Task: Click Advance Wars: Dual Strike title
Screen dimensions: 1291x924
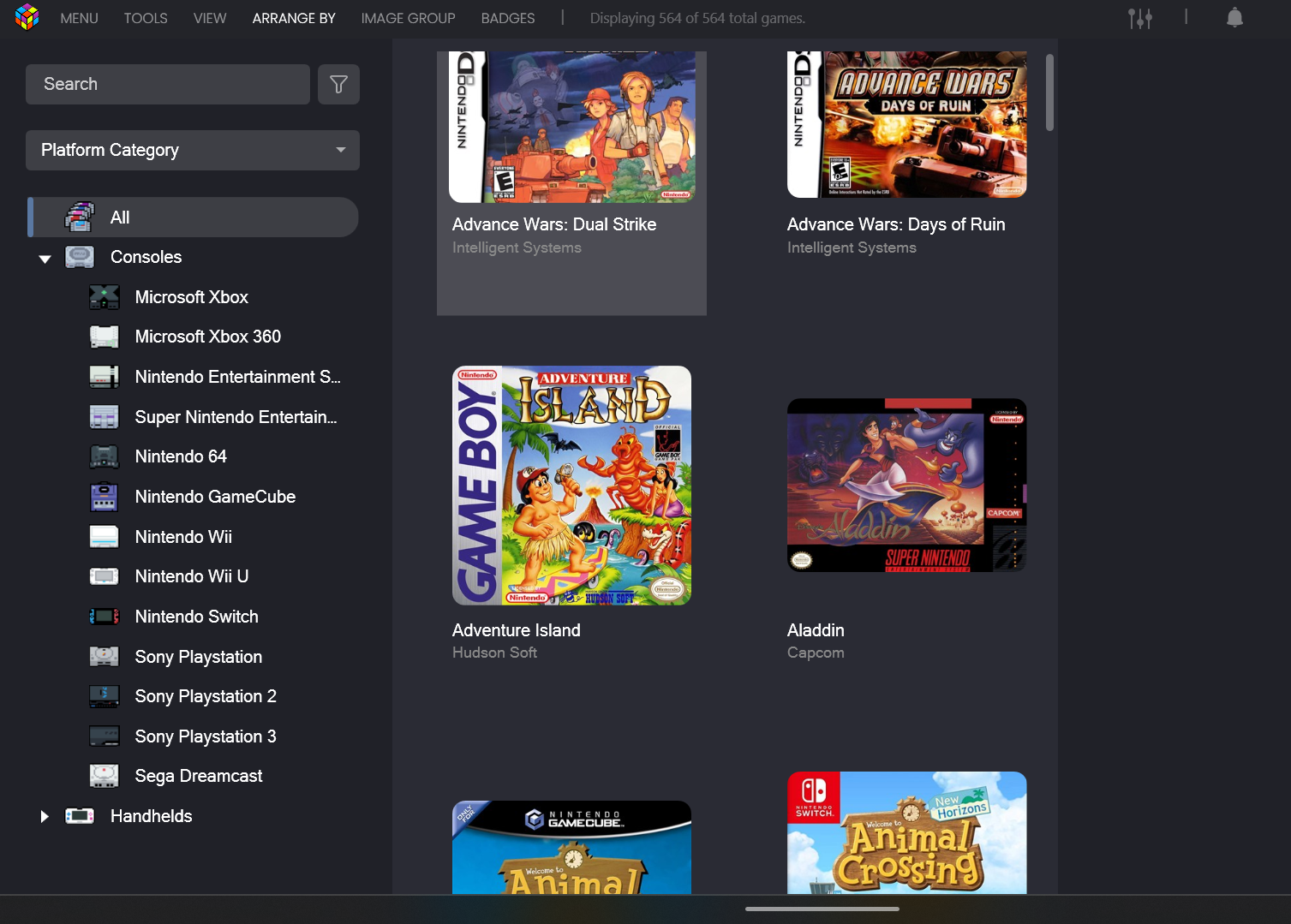Action: [x=554, y=224]
